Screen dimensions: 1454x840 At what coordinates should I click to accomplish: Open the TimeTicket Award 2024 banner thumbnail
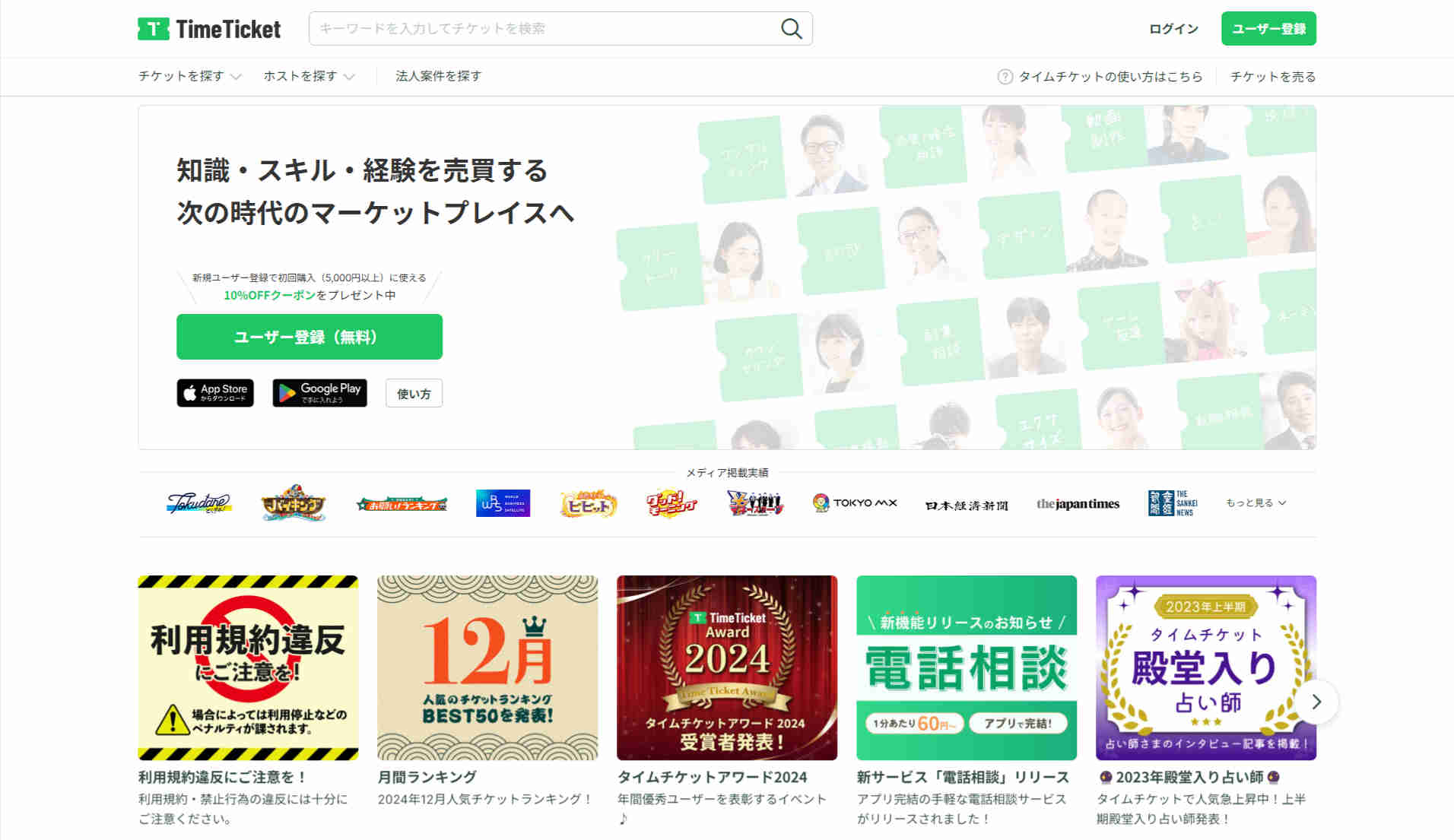(x=726, y=667)
